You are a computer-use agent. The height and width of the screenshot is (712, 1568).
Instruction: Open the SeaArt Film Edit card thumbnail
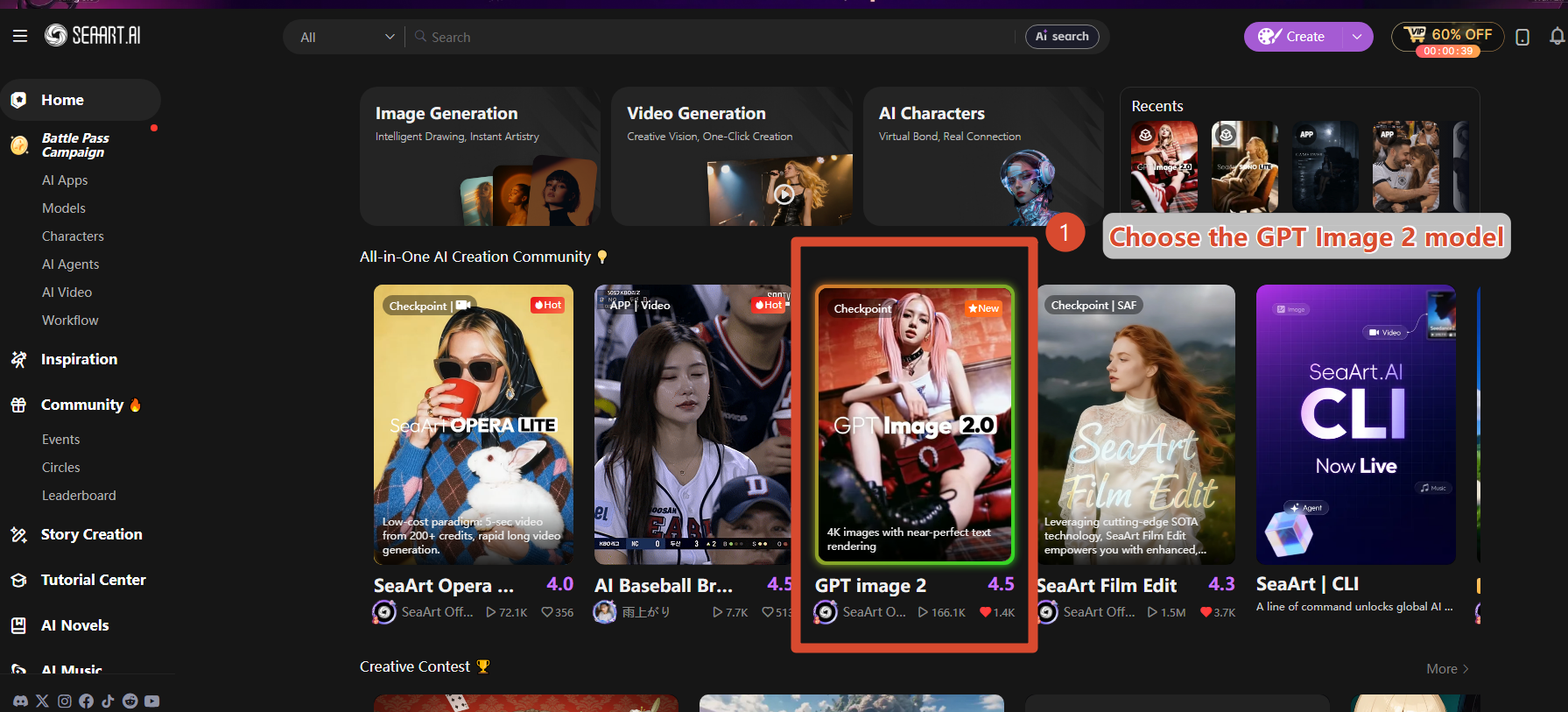click(1136, 425)
